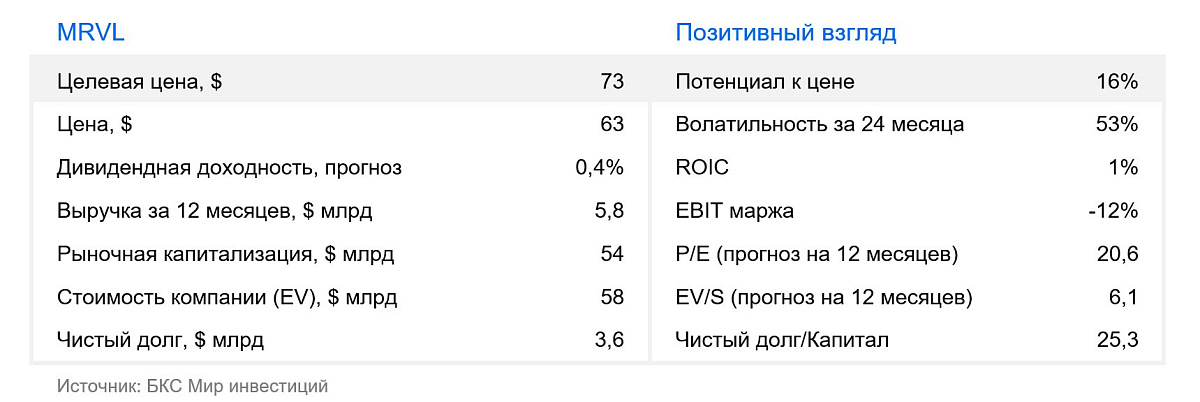Click the Дивидендная доходность, прогноз label
The height and width of the screenshot is (402, 1200).
pyautogui.click(x=229, y=169)
